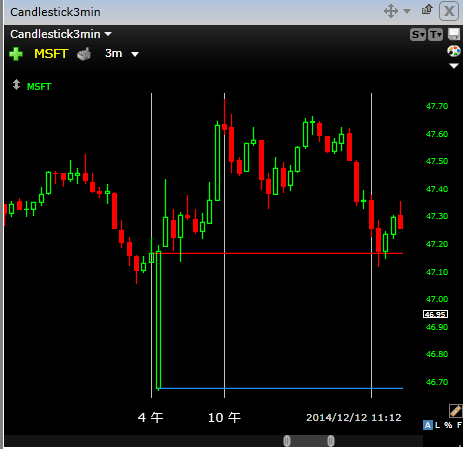The width and height of the screenshot is (463, 449).
Task: Click the floppy disk save icon
Action: (x=454, y=34)
